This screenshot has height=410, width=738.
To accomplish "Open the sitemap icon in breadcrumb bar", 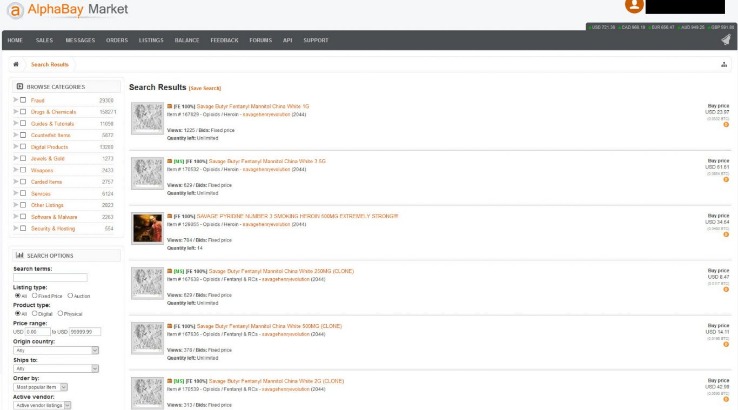I will tap(724, 64).
